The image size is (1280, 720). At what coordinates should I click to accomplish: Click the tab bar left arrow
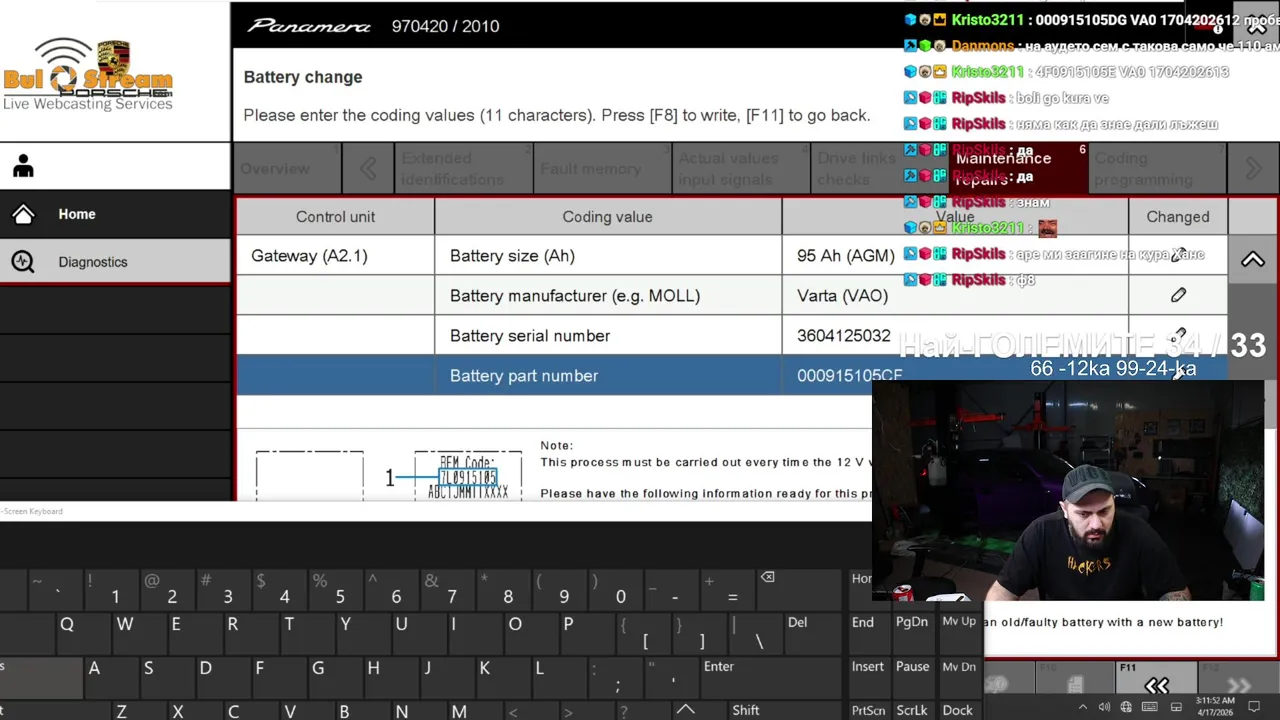[368, 168]
